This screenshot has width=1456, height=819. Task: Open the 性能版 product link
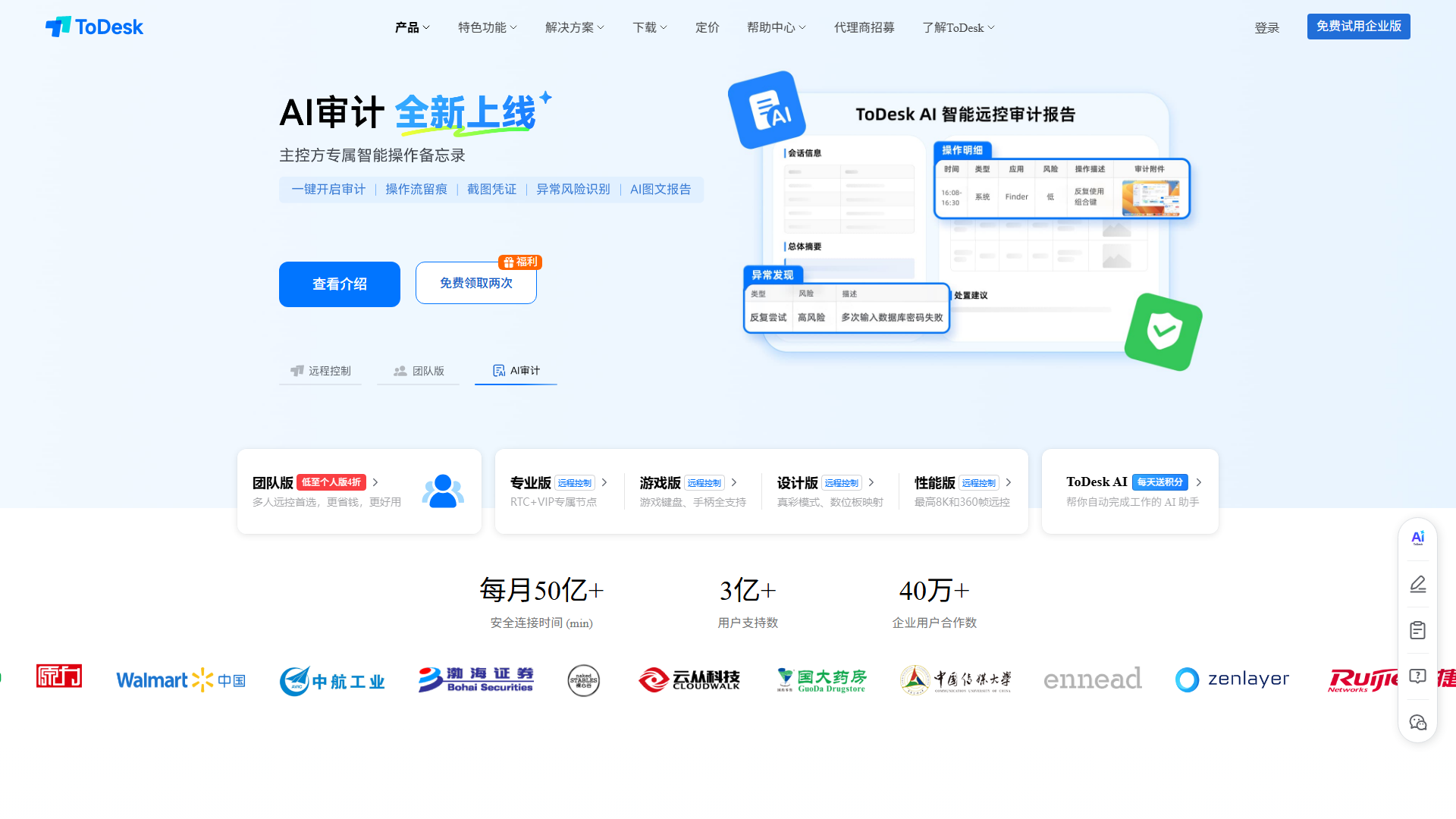coord(935,483)
